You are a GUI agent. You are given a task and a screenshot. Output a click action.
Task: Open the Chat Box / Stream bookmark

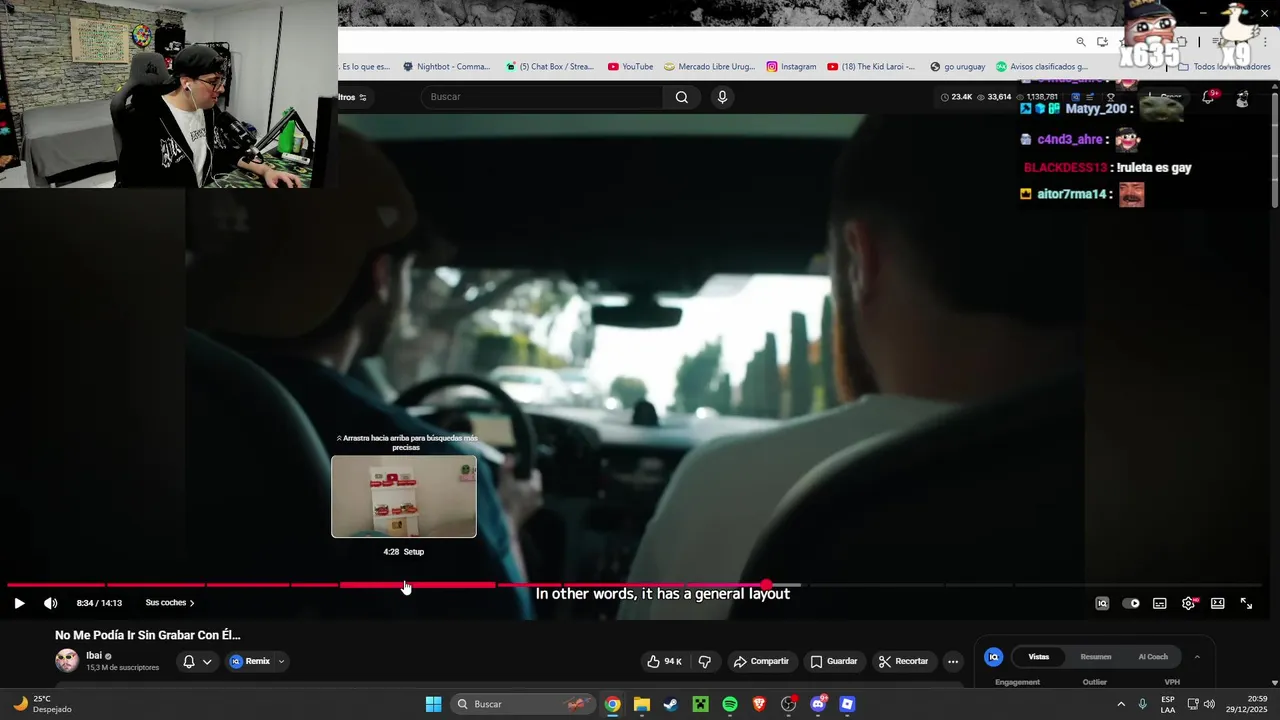tap(550, 67)
